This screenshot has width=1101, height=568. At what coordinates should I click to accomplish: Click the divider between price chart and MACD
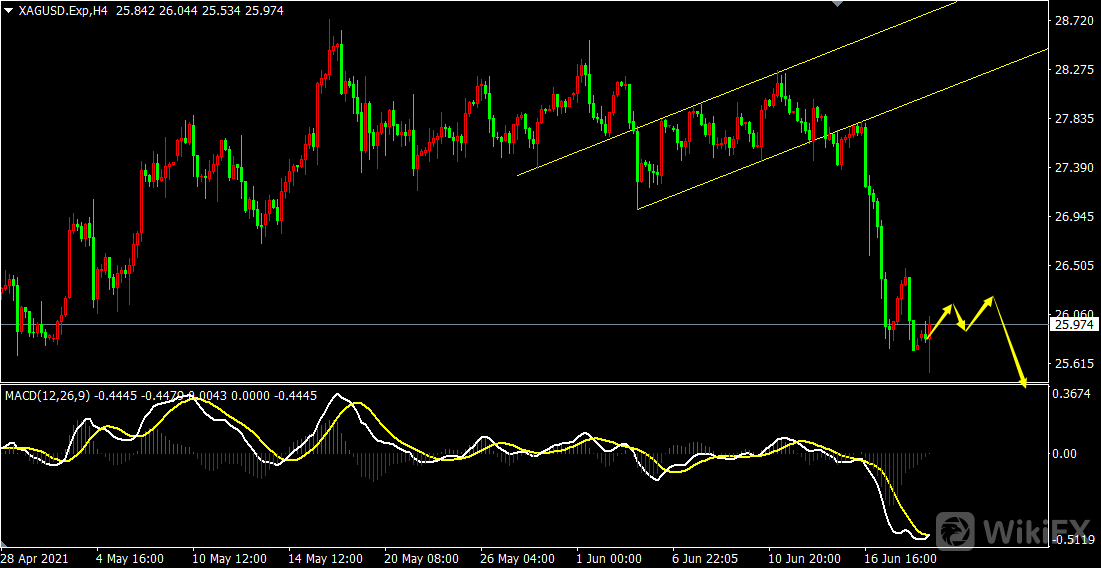(x=500, y=384)
